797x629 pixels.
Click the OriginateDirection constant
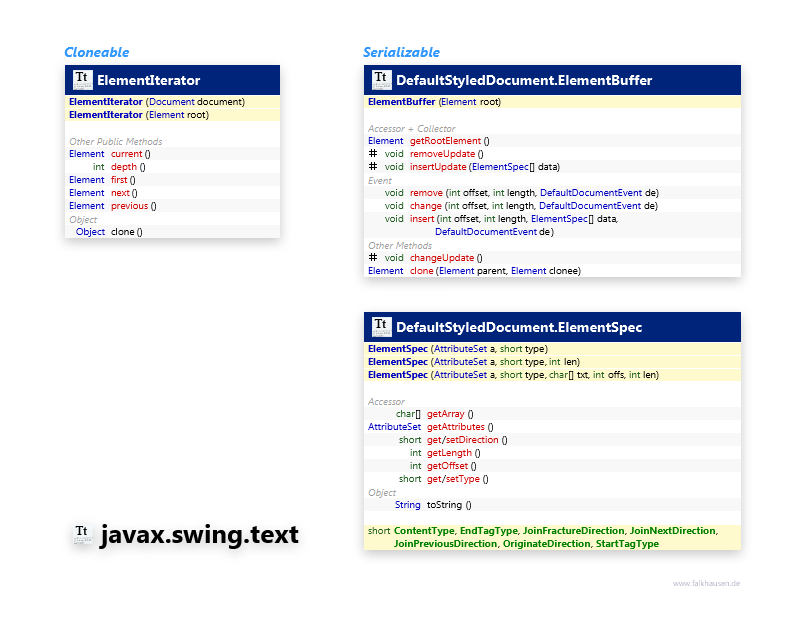click(546, 544)
